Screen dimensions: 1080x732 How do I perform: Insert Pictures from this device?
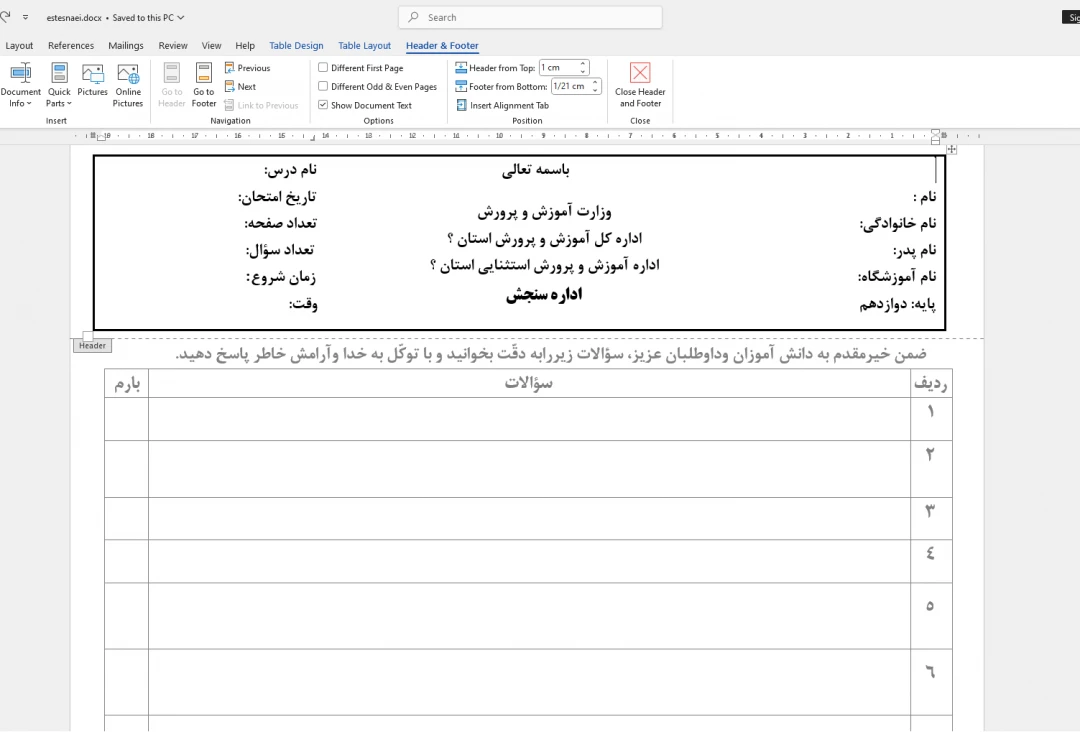(92, 80)
